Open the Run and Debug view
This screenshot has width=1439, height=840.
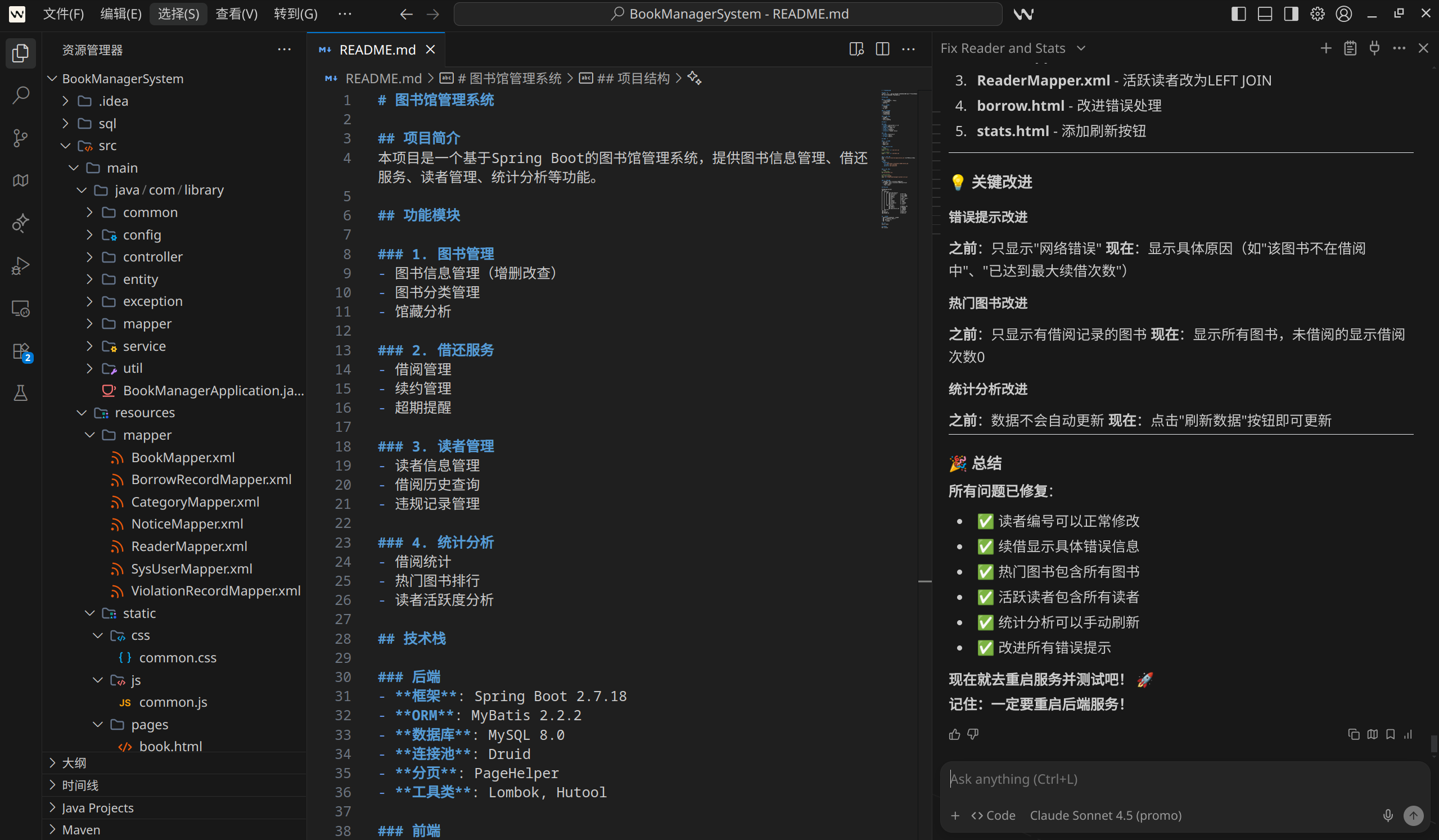(x=21, y=265)
